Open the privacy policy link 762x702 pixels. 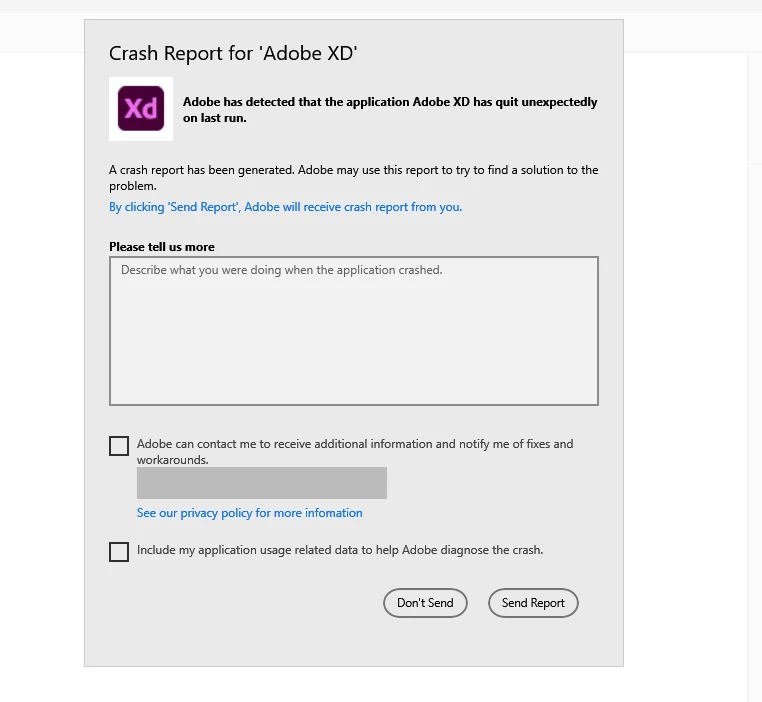pyautogui.click(x=249, y=513)
